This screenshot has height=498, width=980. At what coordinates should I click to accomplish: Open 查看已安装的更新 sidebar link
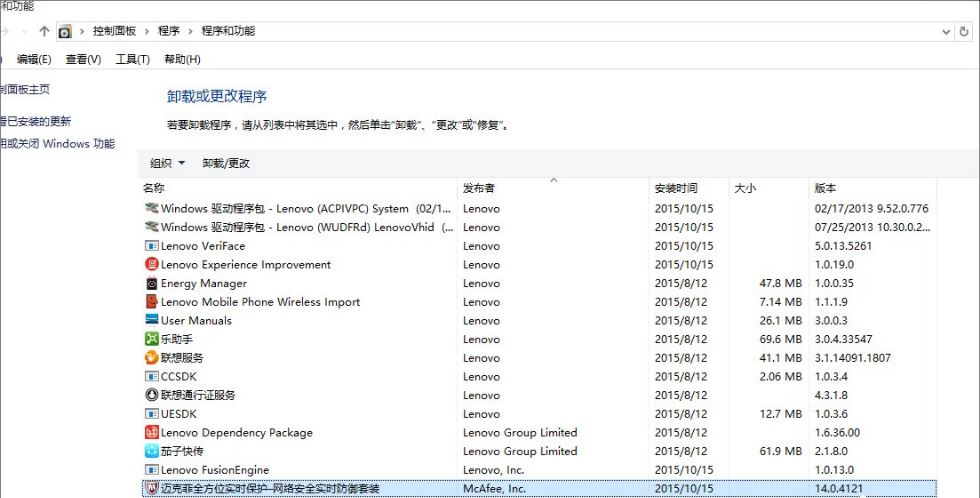pyautogui.click(x=36, y=121)
